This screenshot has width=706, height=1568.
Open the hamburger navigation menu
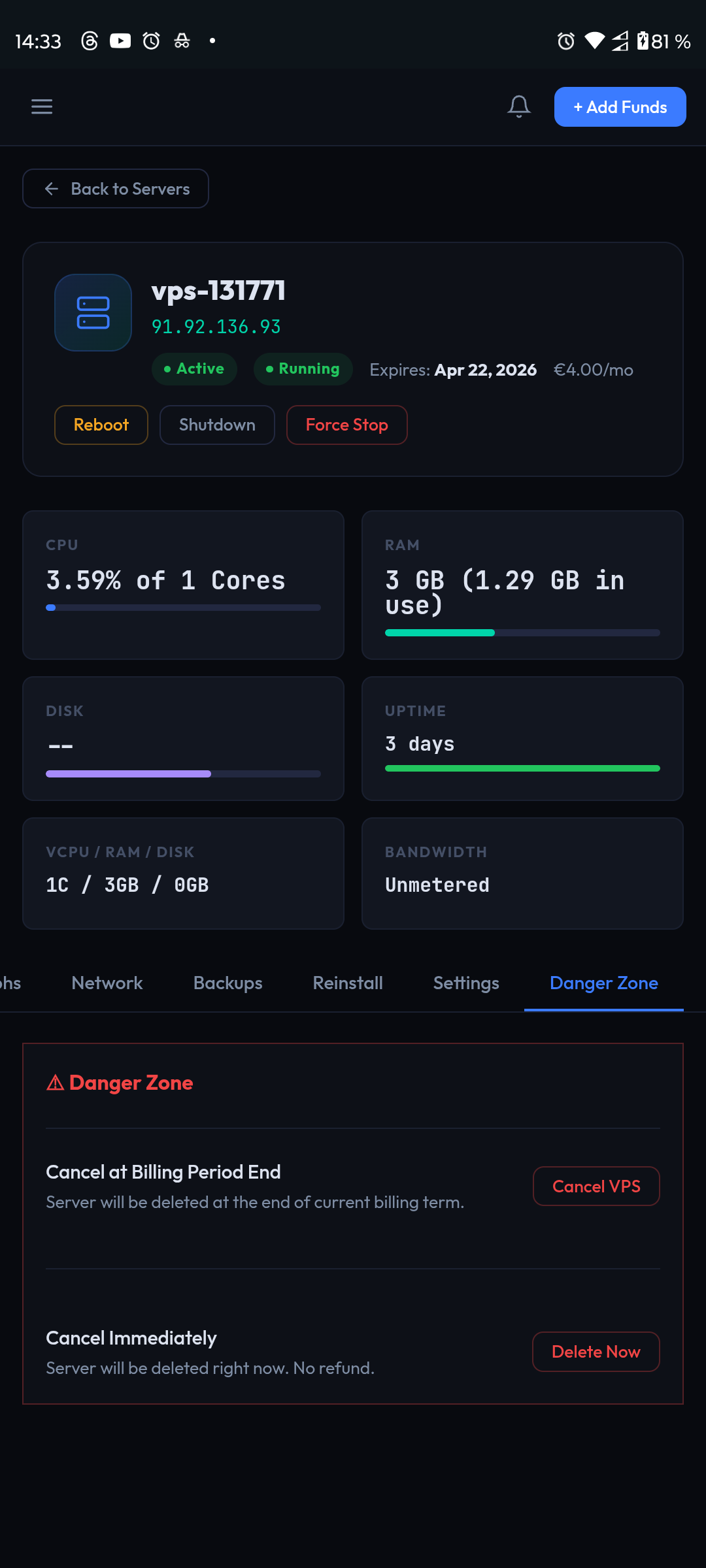[42, 106]
